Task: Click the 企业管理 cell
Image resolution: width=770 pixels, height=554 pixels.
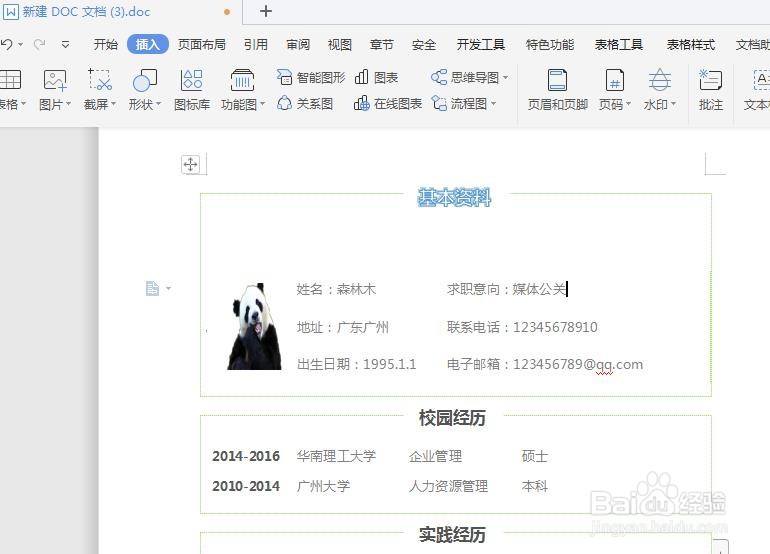Action: 436,456
